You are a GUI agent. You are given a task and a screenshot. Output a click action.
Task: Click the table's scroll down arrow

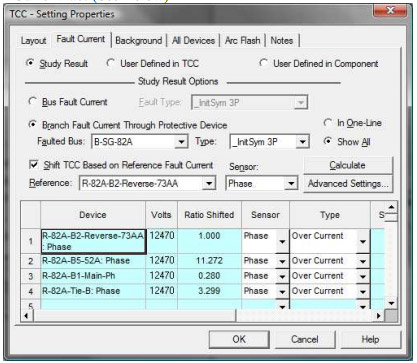[x=391, y=303]
